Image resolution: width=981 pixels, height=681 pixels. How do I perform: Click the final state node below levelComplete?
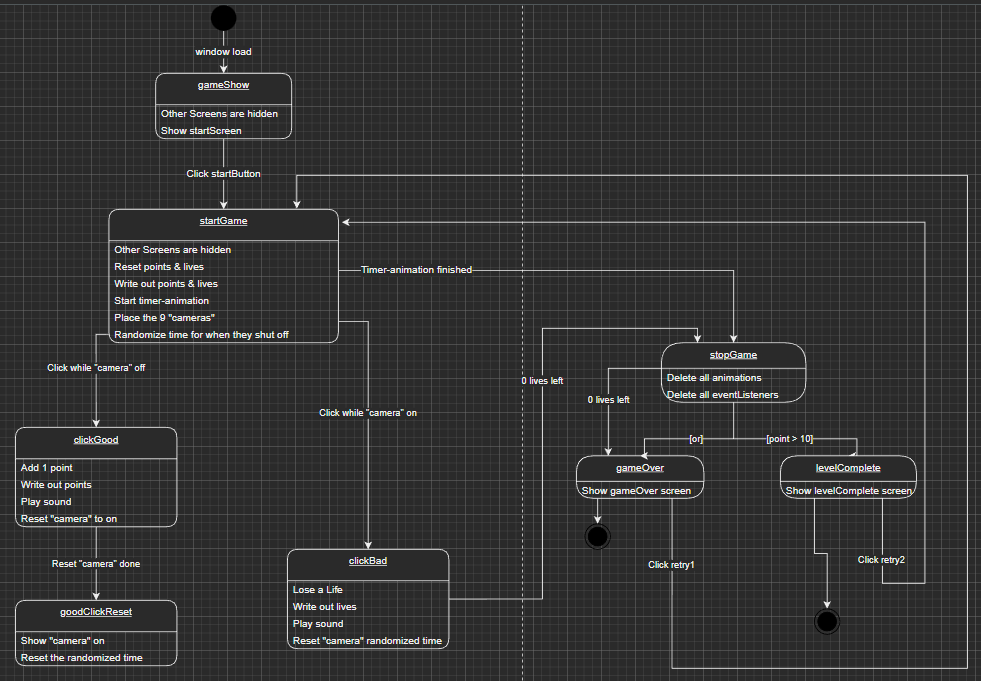pyautogui.click(x=826, y=622)
